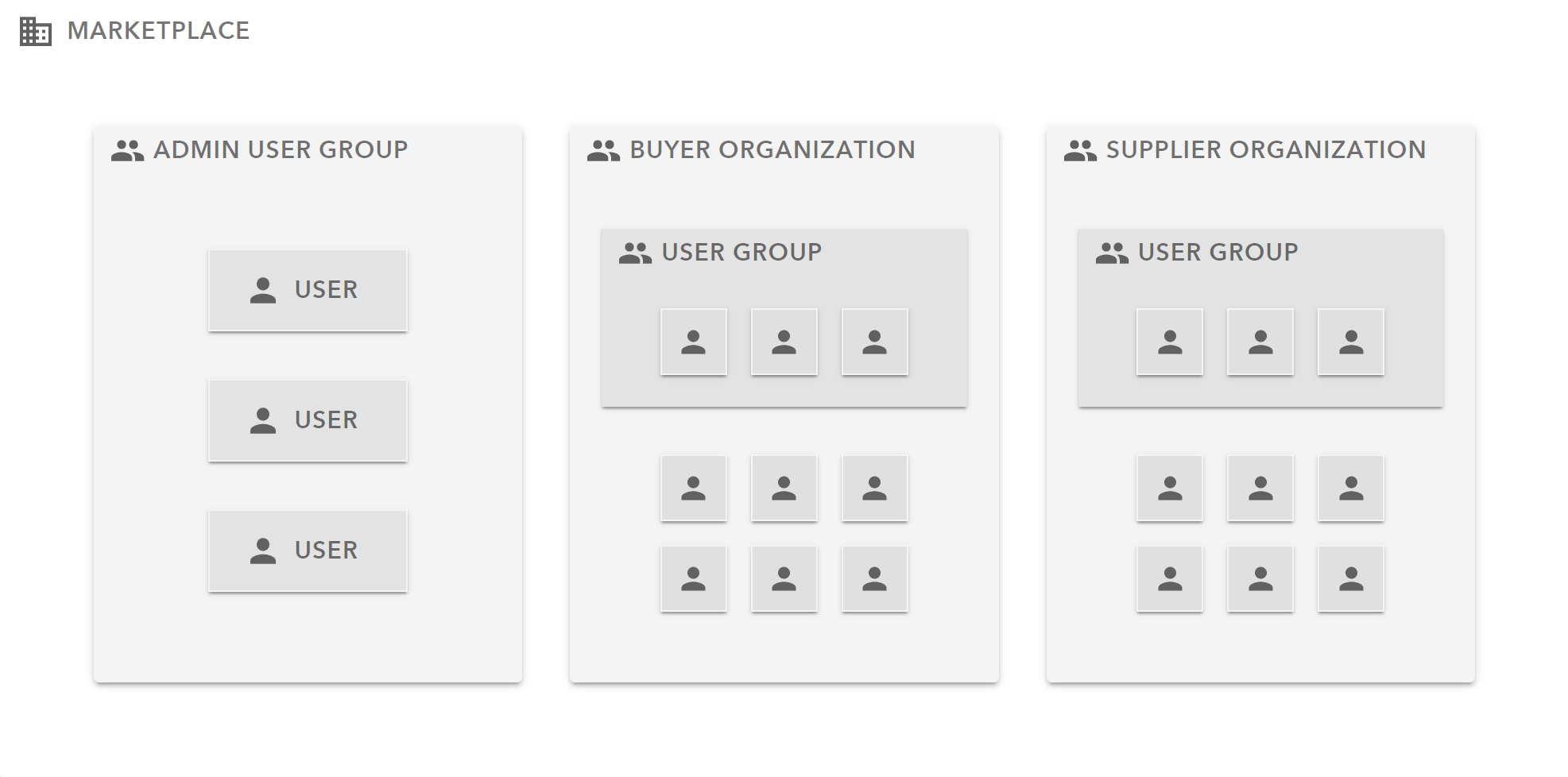Click the Buyer Organization people icon
The height and width of the screenshot is (777, 1568).
pos(603,150)
